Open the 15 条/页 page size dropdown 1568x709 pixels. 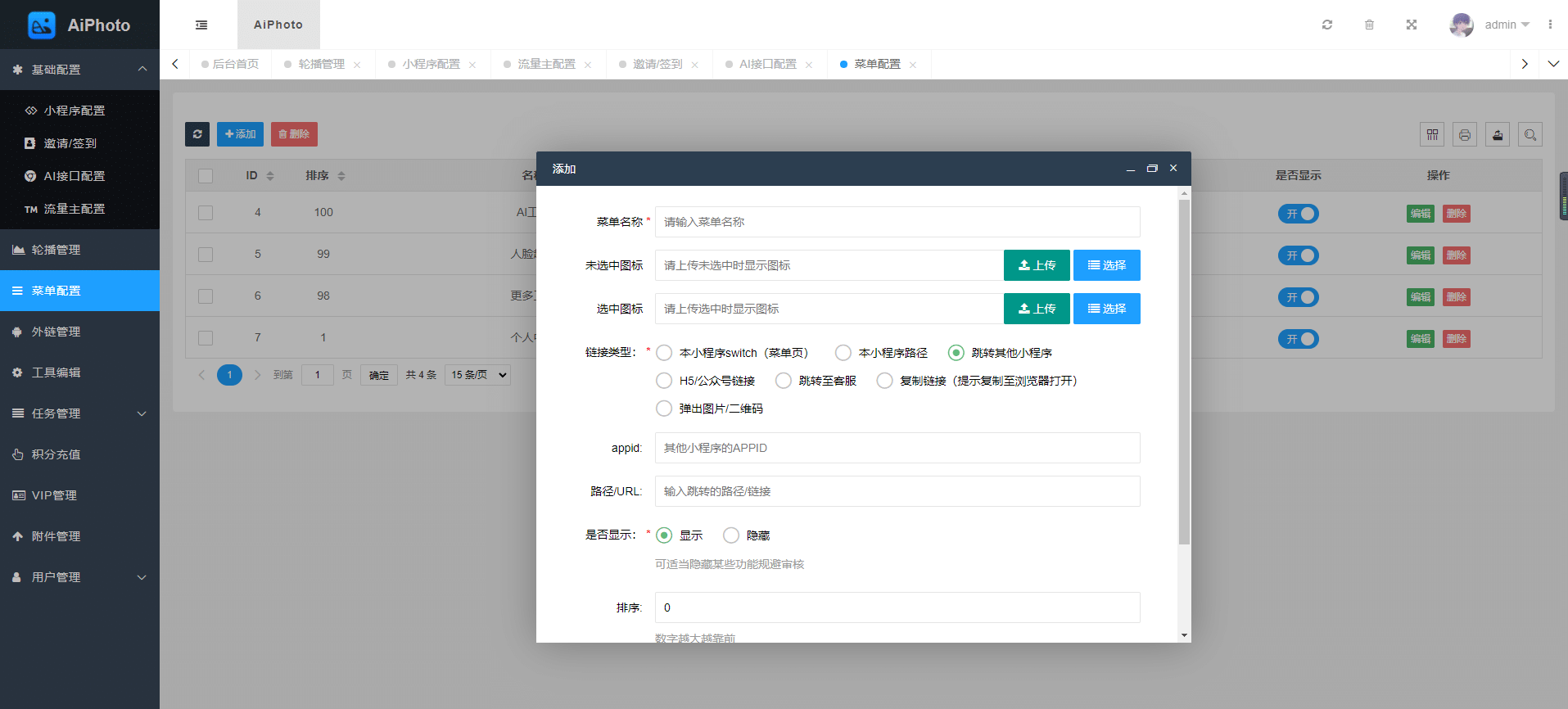coord(478,375)
